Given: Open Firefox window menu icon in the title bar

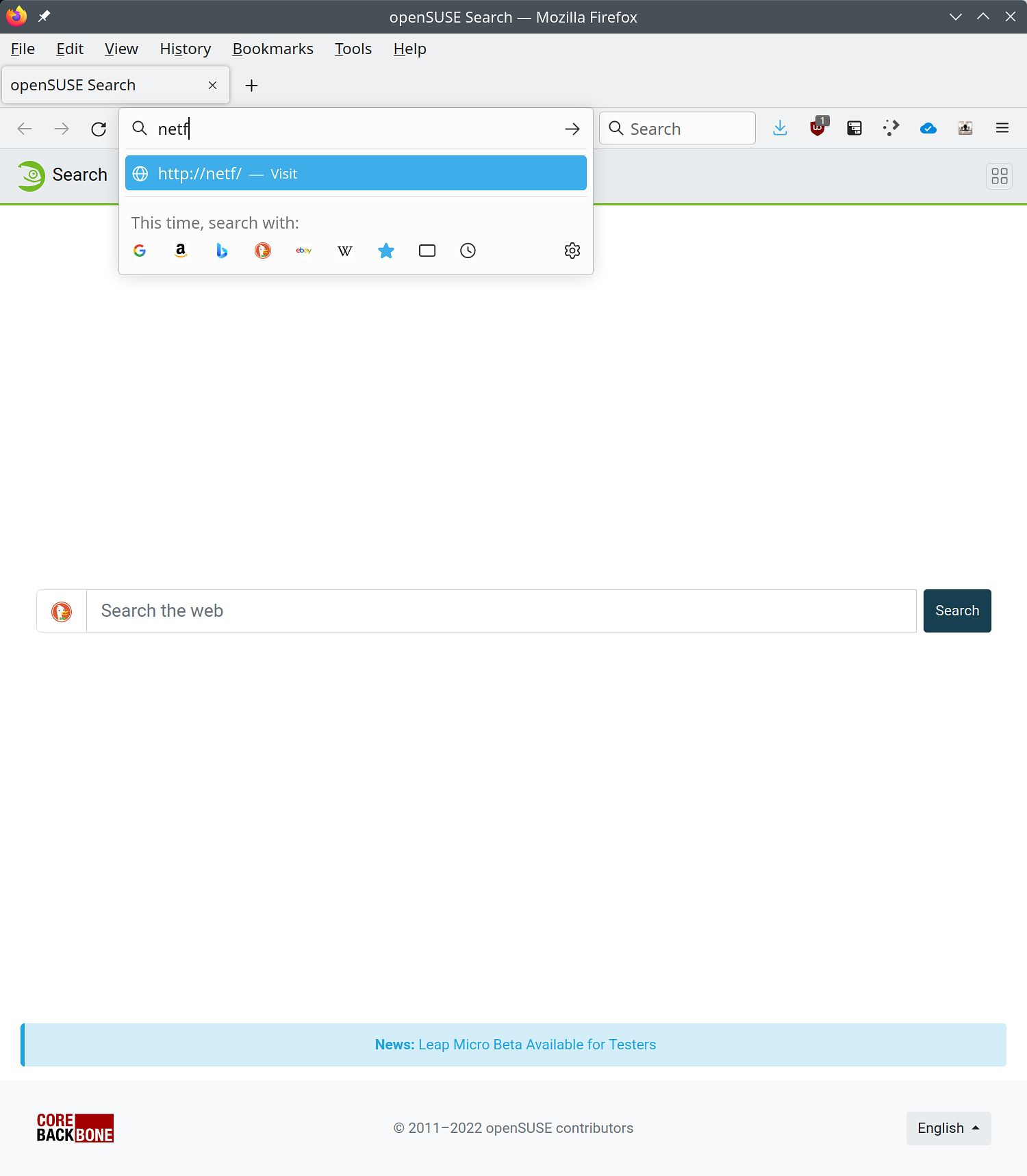Looking at the screenshot, I should point(16,16).
